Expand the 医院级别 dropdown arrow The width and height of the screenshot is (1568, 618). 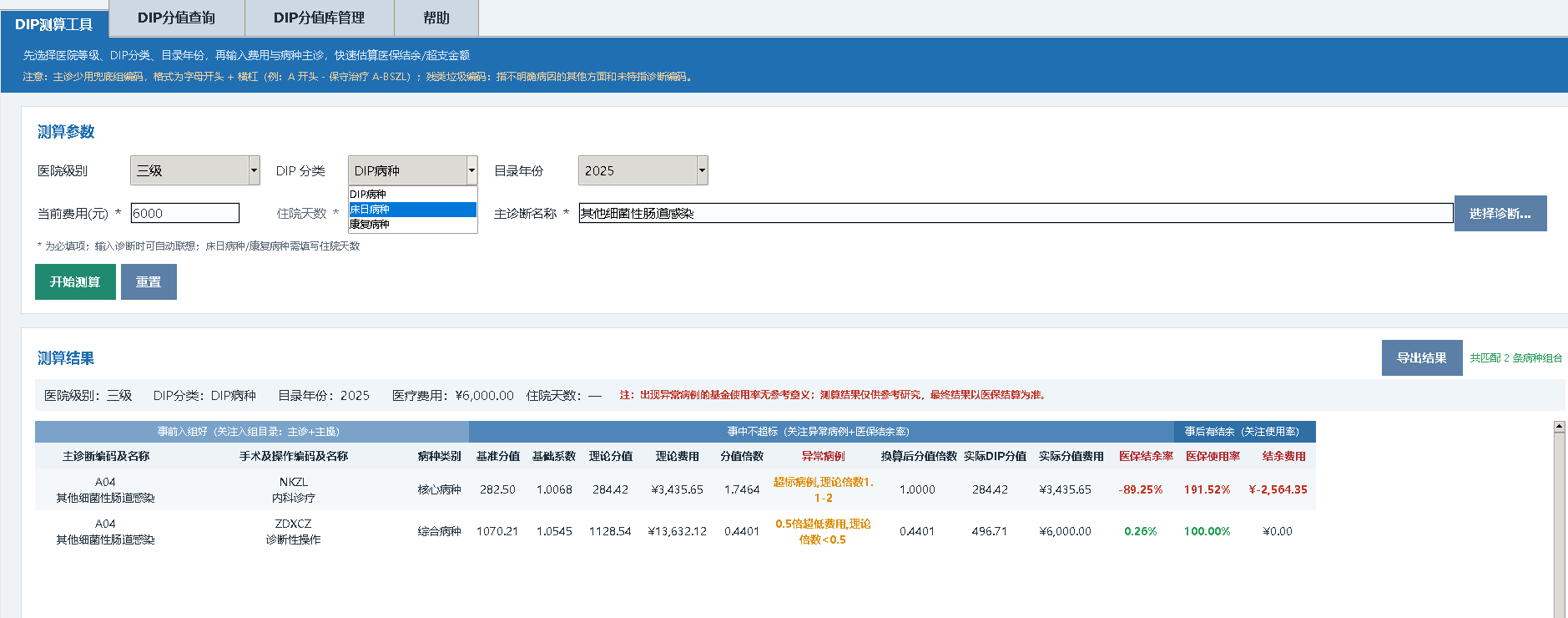pyautogui.click(x=254, y=170)
